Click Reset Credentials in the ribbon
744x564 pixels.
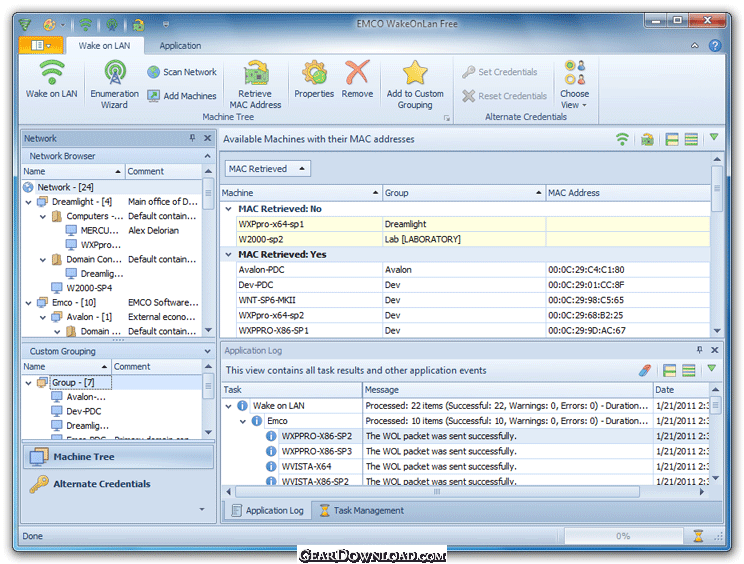pyautogui.click(x=505, y=96)
